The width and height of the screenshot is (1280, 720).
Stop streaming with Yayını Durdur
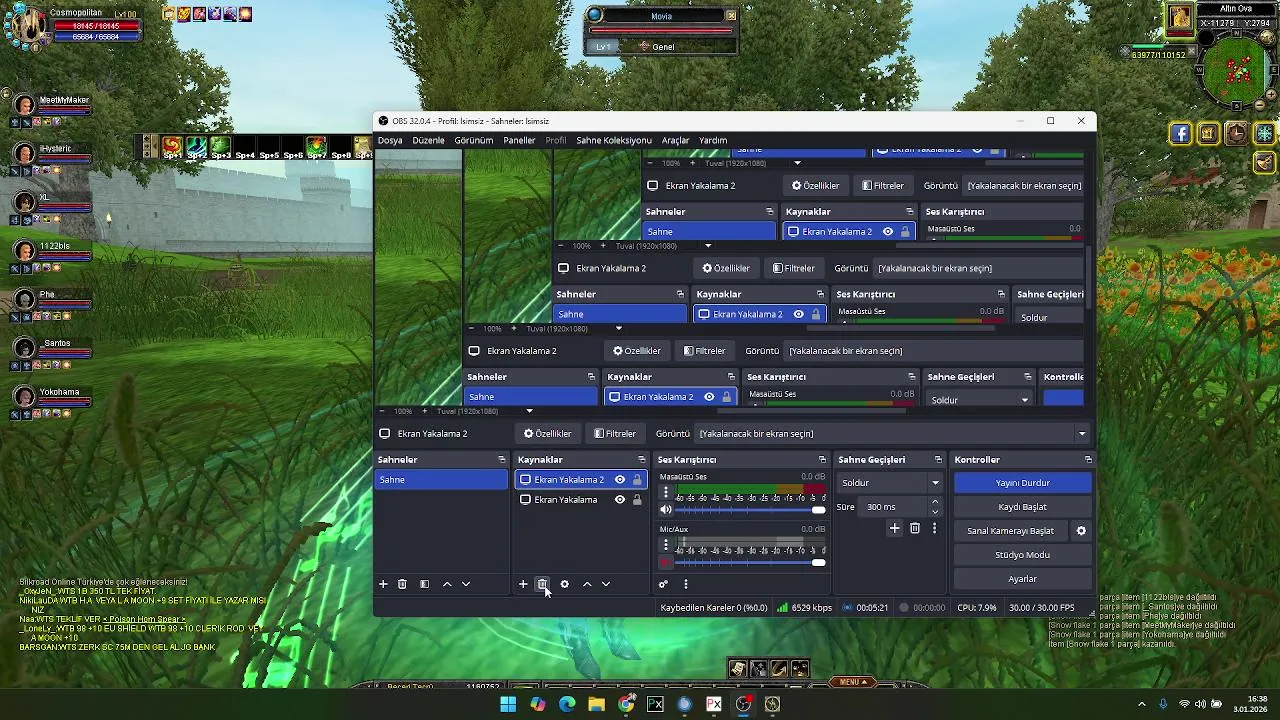(1022, 483)
